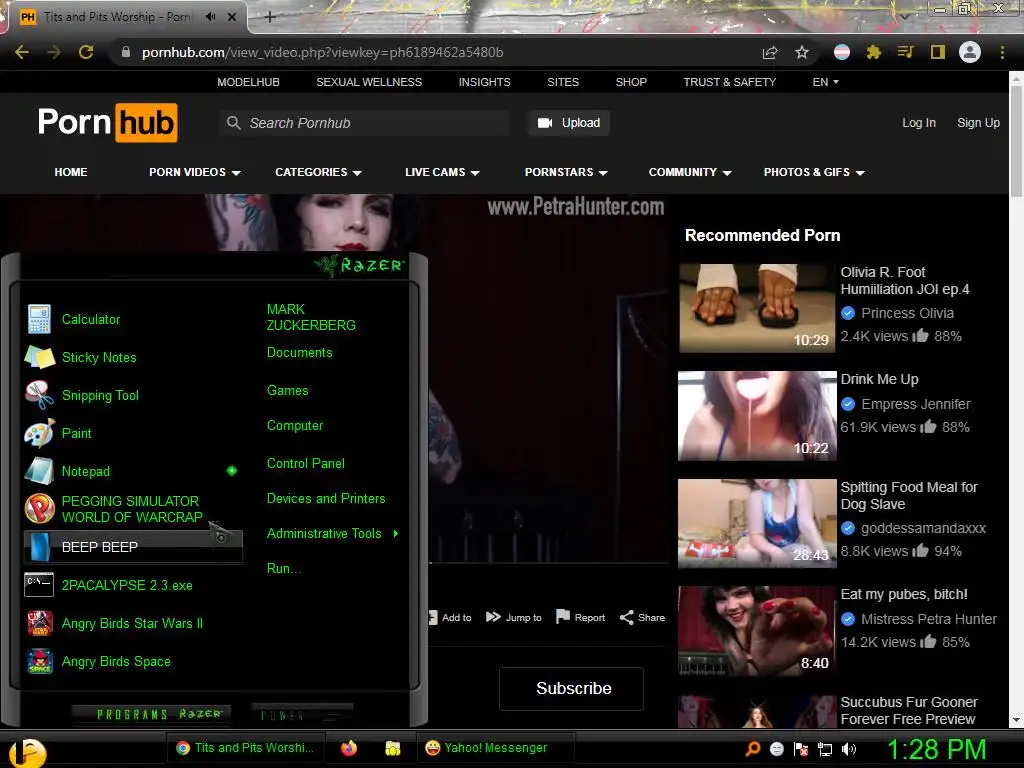Open the Chrome profile avatar icon
This screenshot has width=1024, height=768.
point(970,52)
